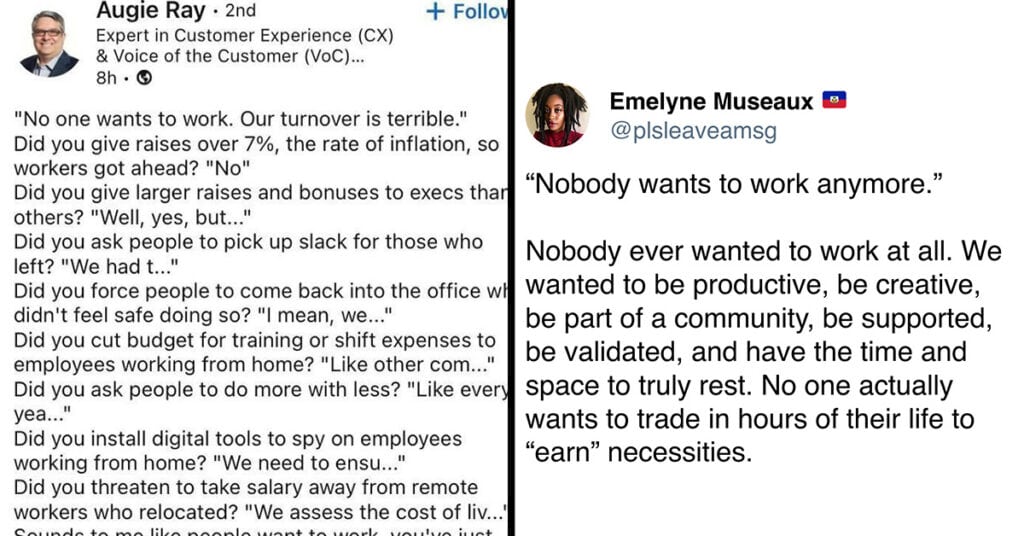
Task: Click the Haiti flag emoji
Action: [834, 100]
